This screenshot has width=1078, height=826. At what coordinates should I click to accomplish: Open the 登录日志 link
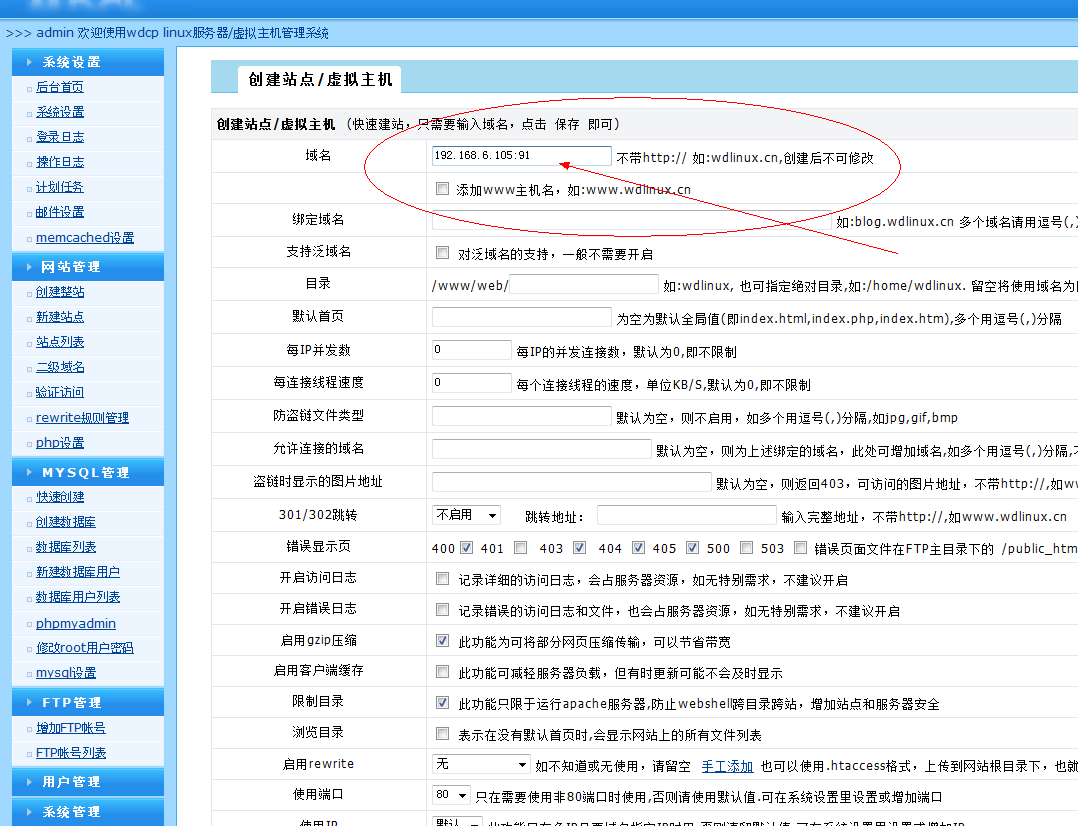click(x=60, y=137)
